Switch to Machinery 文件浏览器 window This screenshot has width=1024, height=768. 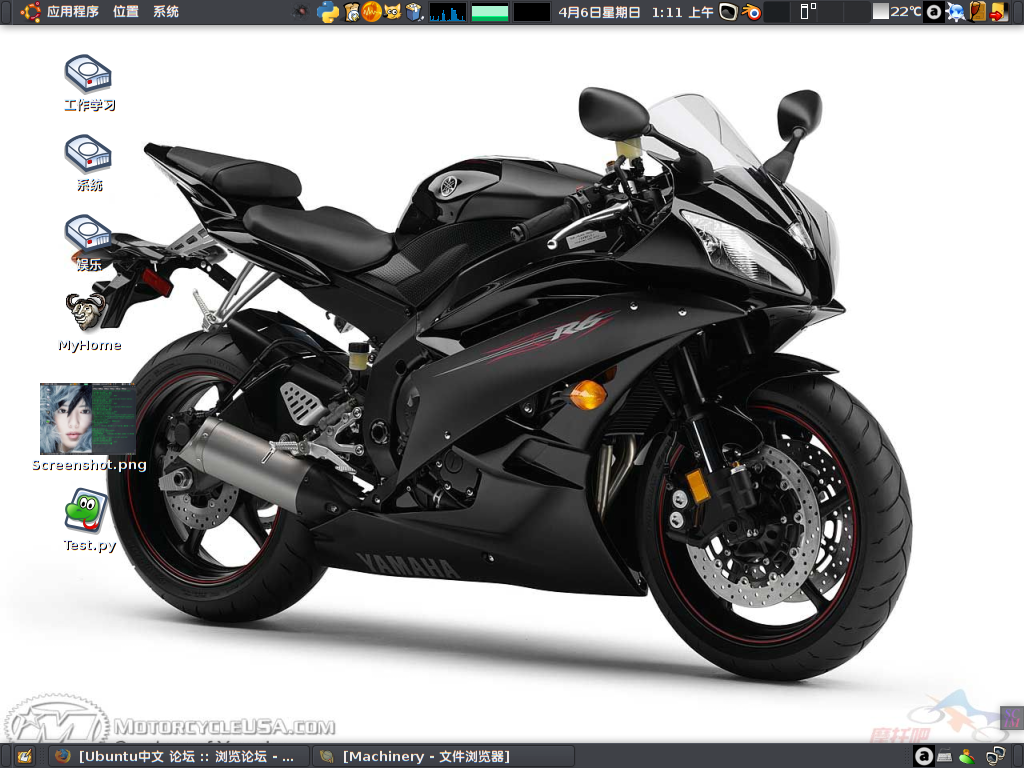pyautogui.click(x=443, y=756)
